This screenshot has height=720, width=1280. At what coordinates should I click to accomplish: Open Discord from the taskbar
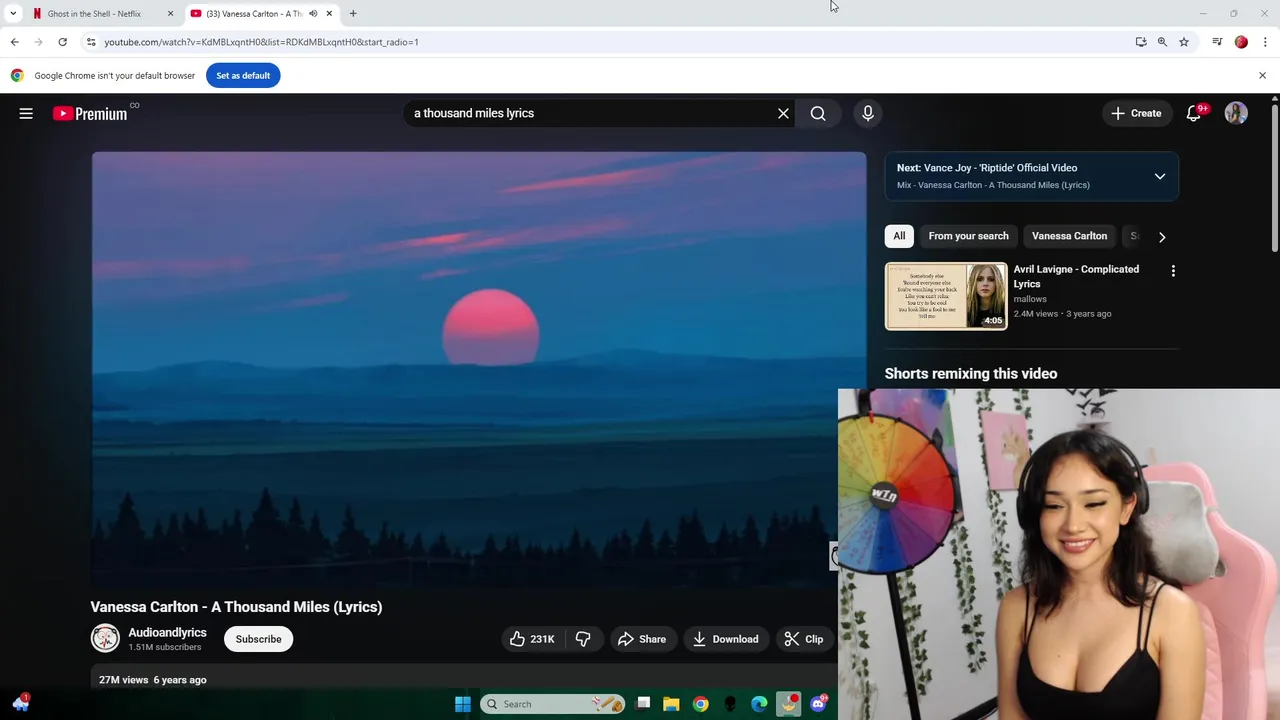(x=819, y=704)
